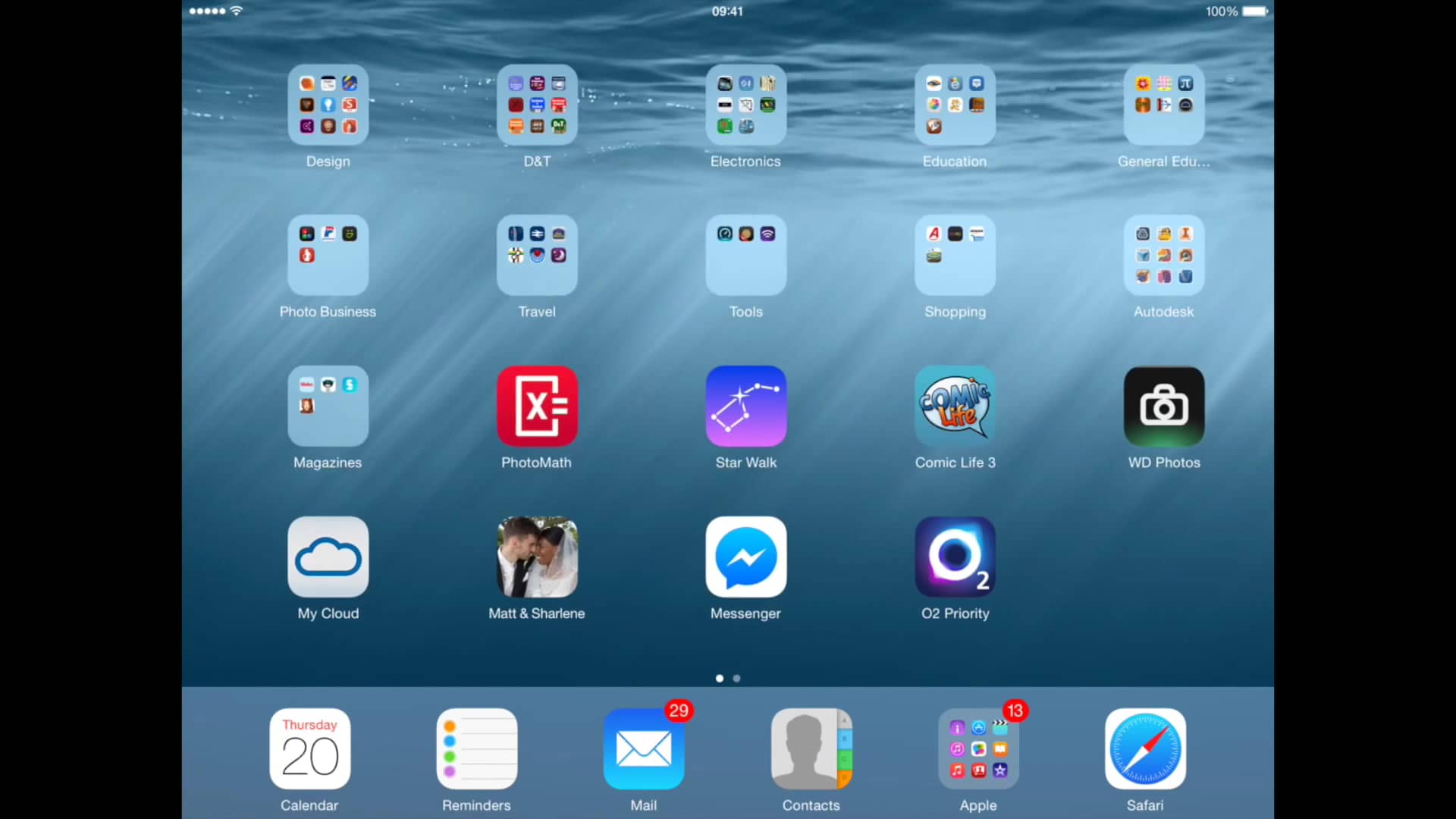Open the PhotoMath app

pyautogui.click(x=536, y=406)
